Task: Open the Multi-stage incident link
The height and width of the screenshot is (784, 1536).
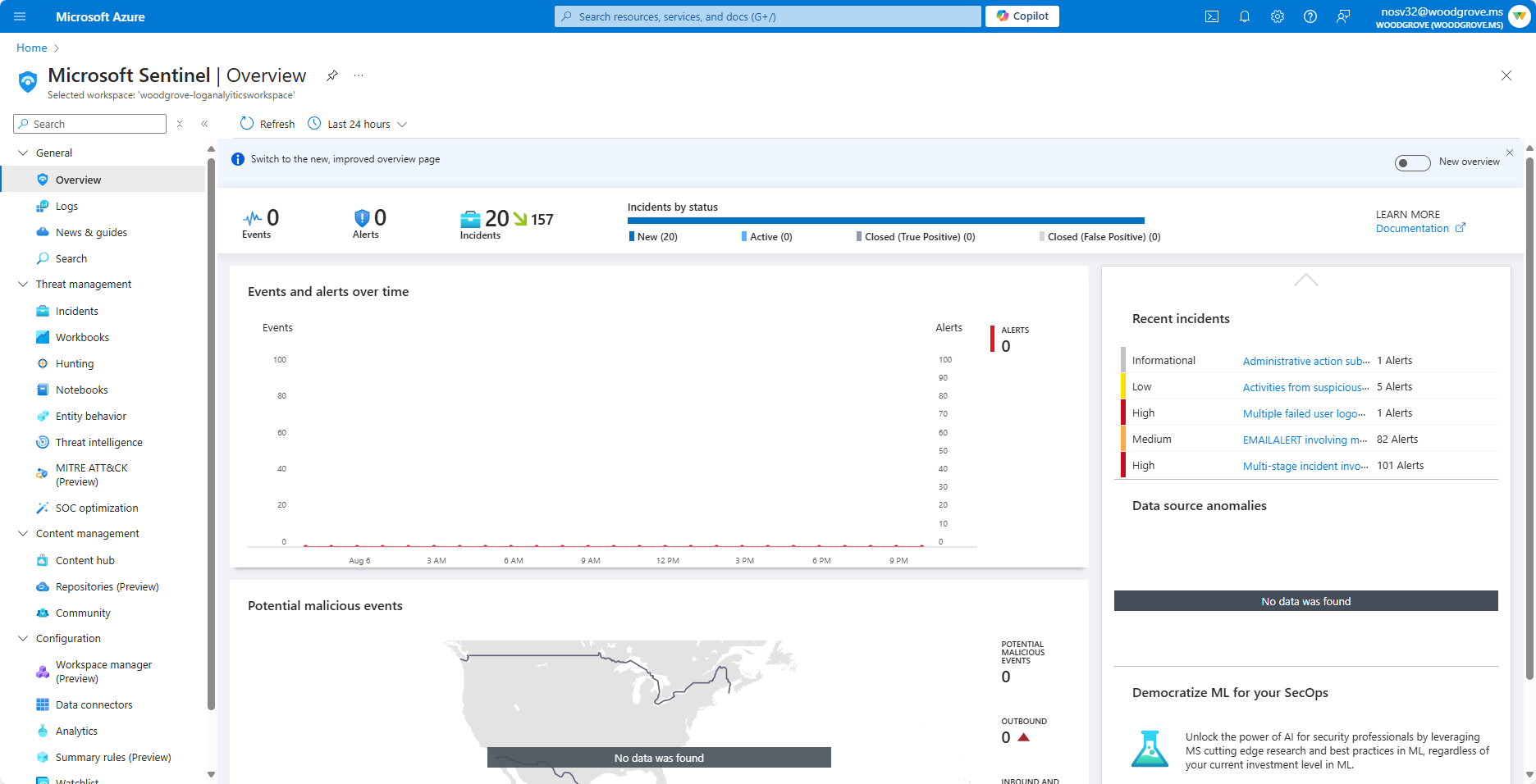Action: (x=1305, y=466)
